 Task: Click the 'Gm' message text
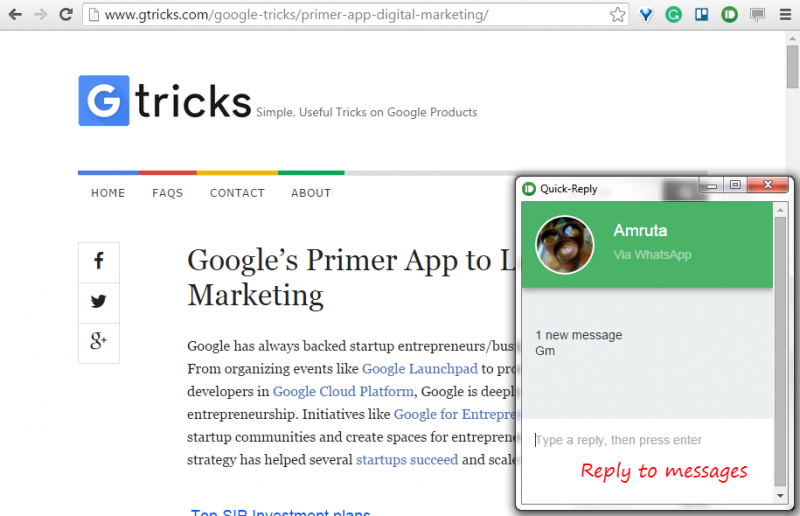click(x=545, y=351)
